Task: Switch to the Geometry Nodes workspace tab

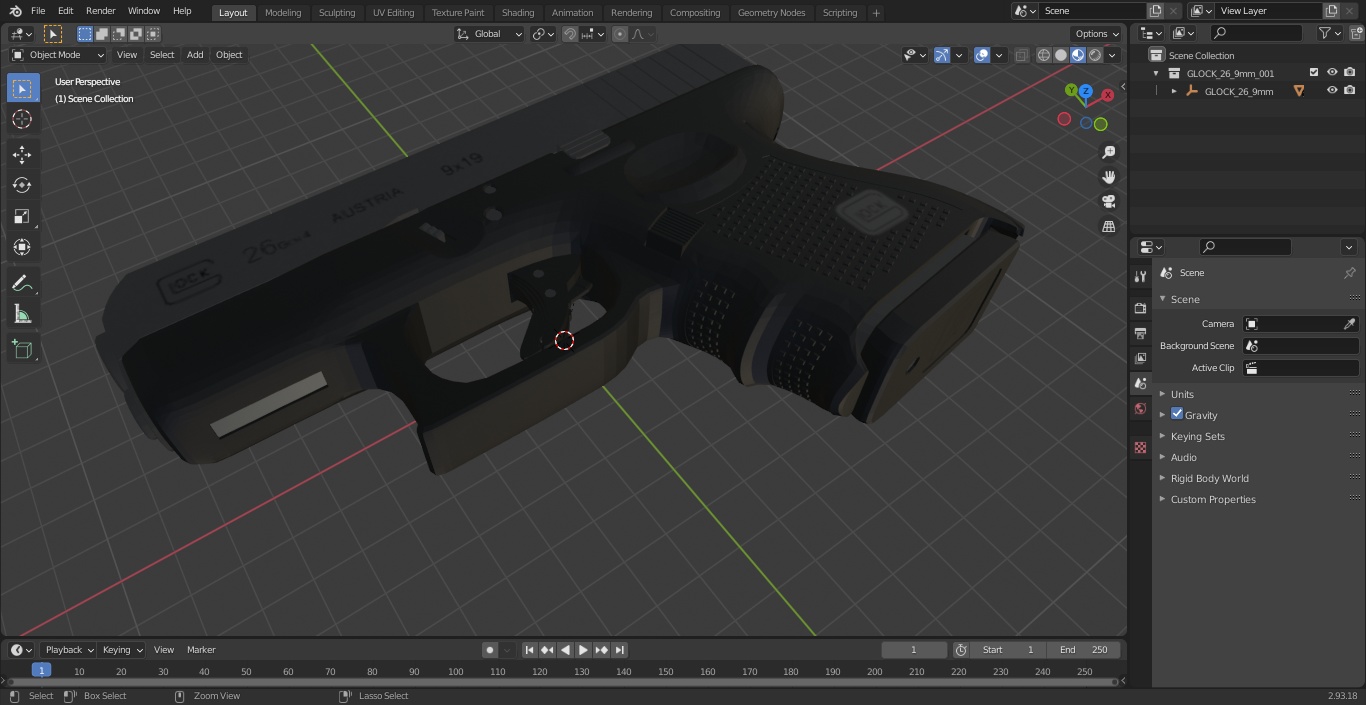Action: pyautogui.click(x=771, y=12)
